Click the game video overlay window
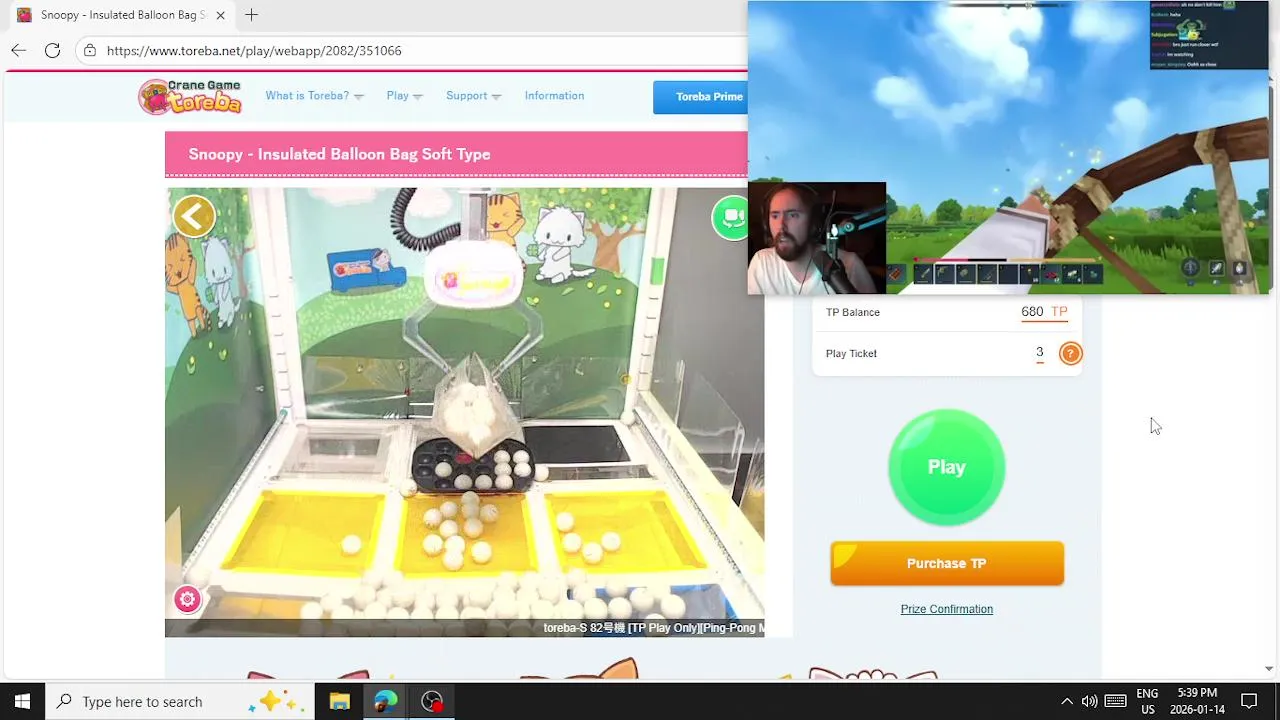This screenshot has width=1280, height=720. coord(1008,147)
